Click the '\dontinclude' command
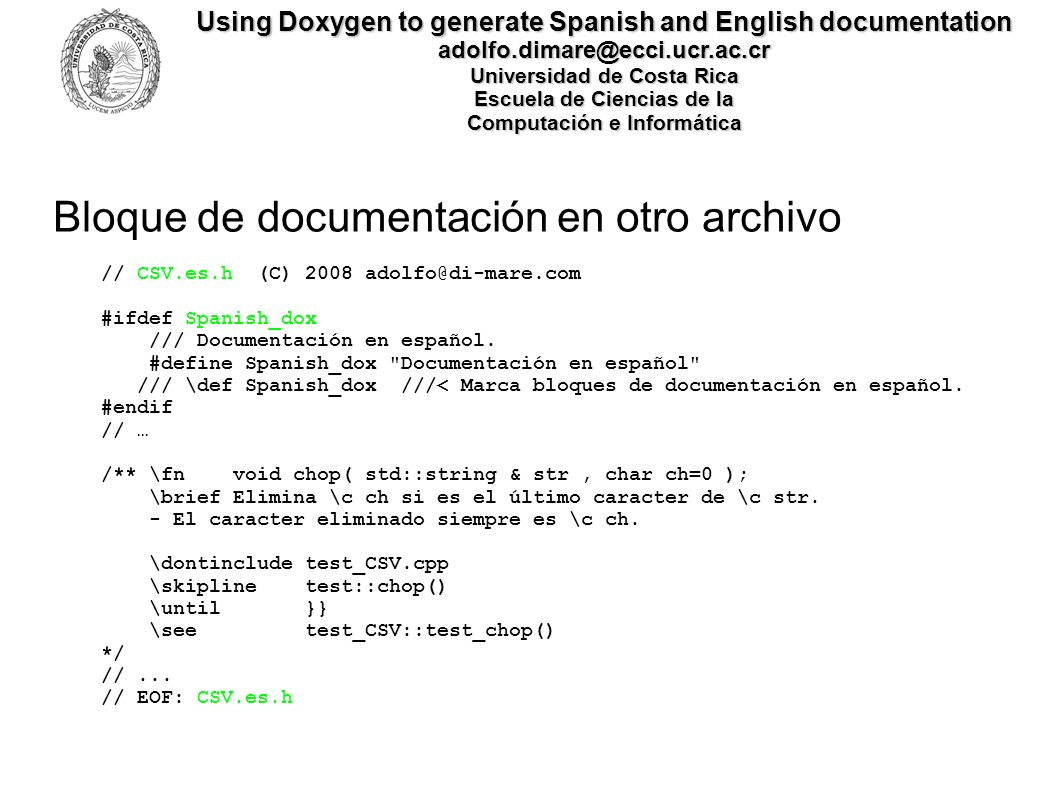This screenshot has height=794, width=1057. coord(221,563)
